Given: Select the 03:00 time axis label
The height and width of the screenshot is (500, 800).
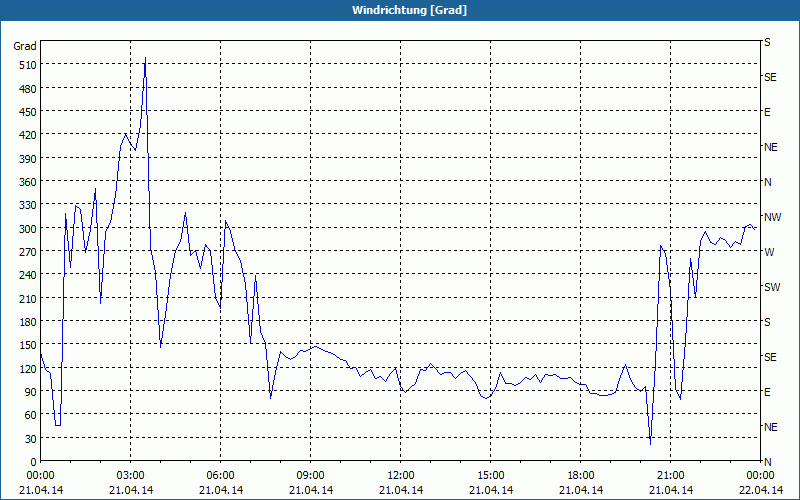Looking at the screenshot, I should [131, 476].
